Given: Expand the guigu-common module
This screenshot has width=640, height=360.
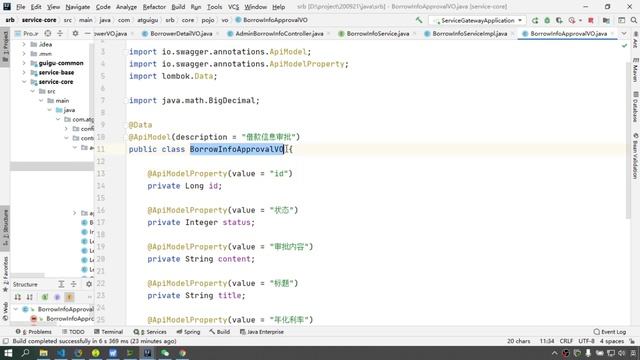Looking at the screenshot, I should click(x=24, y=63).
